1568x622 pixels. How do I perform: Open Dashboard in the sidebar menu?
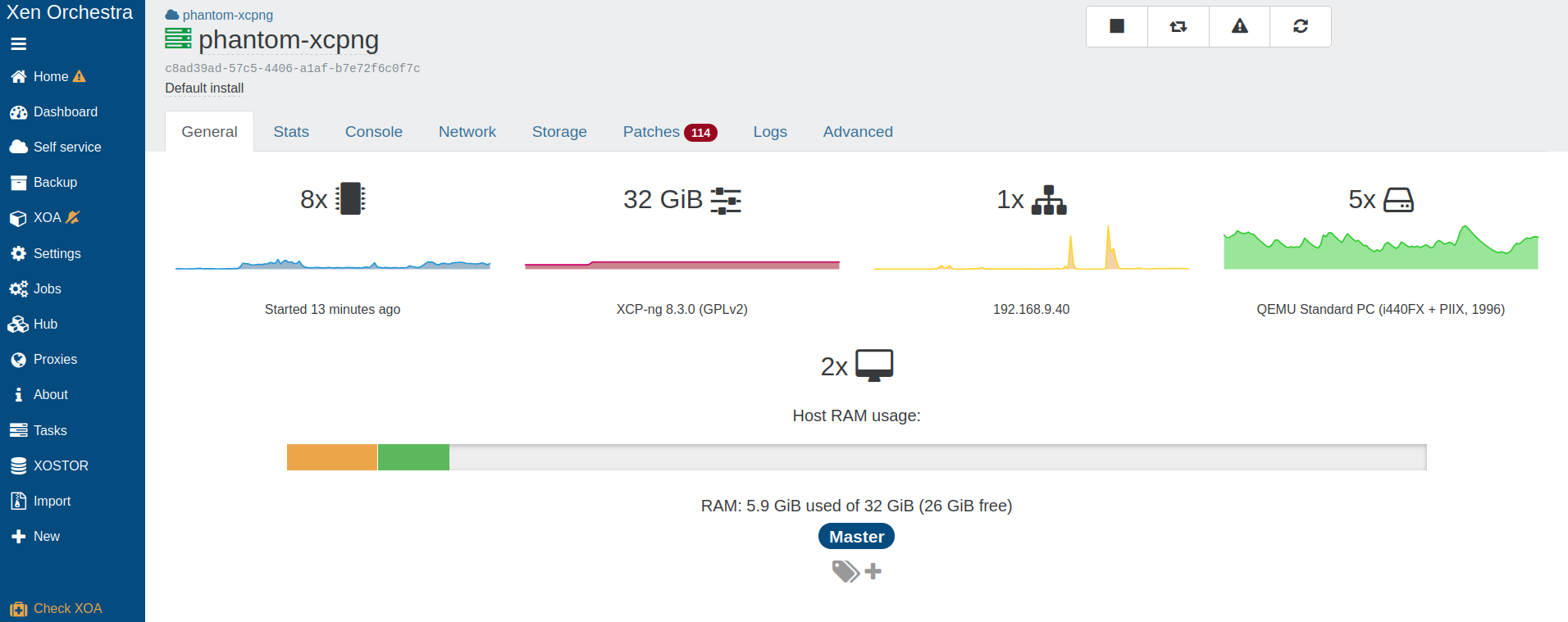pos(65,111)
